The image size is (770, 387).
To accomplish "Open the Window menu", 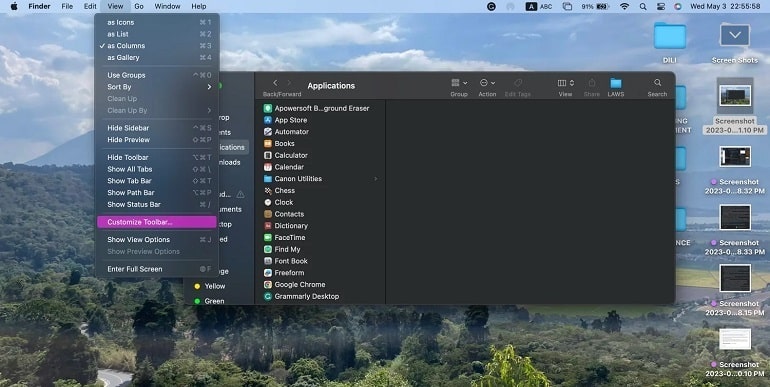I will coord(167,6).
